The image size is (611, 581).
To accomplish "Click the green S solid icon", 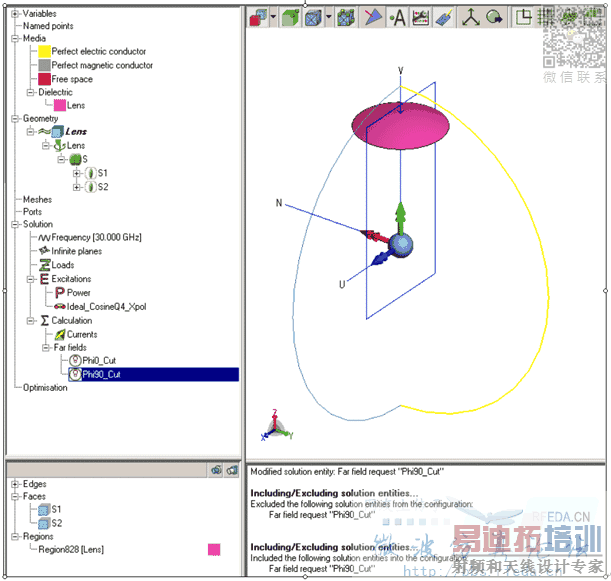I will point(75,159).
